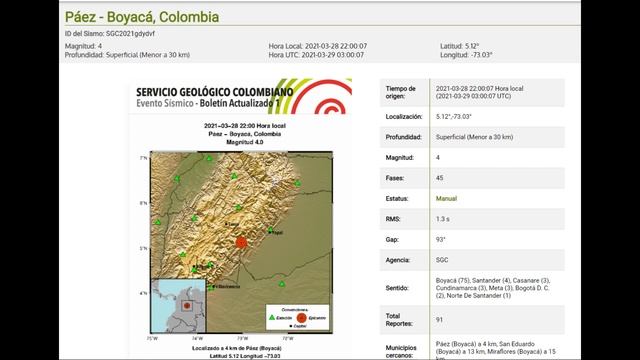This screenshot has height=360, width=640.
Task: Click the Fases value 45
Action: point(439,178)
